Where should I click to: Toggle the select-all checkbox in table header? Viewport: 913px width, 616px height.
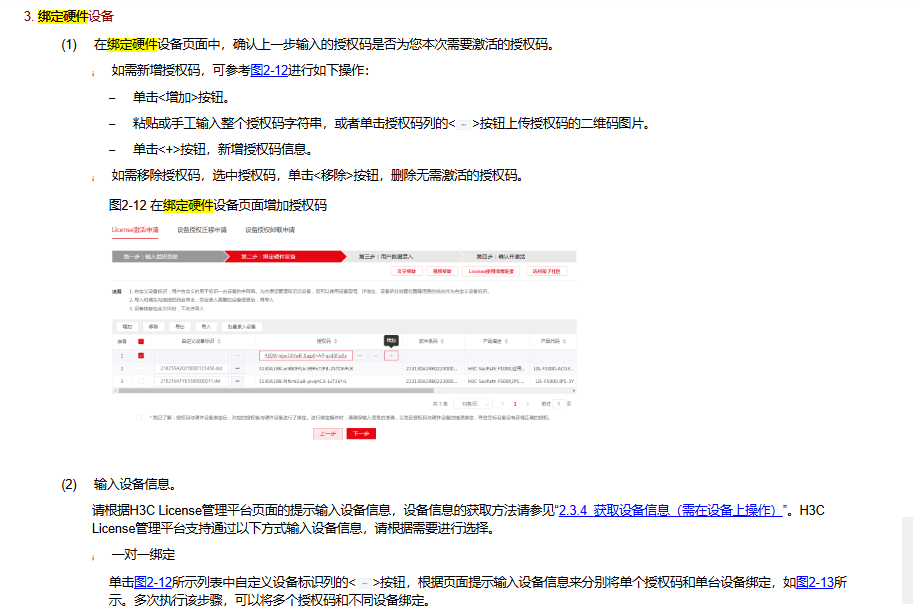point(141,340)
